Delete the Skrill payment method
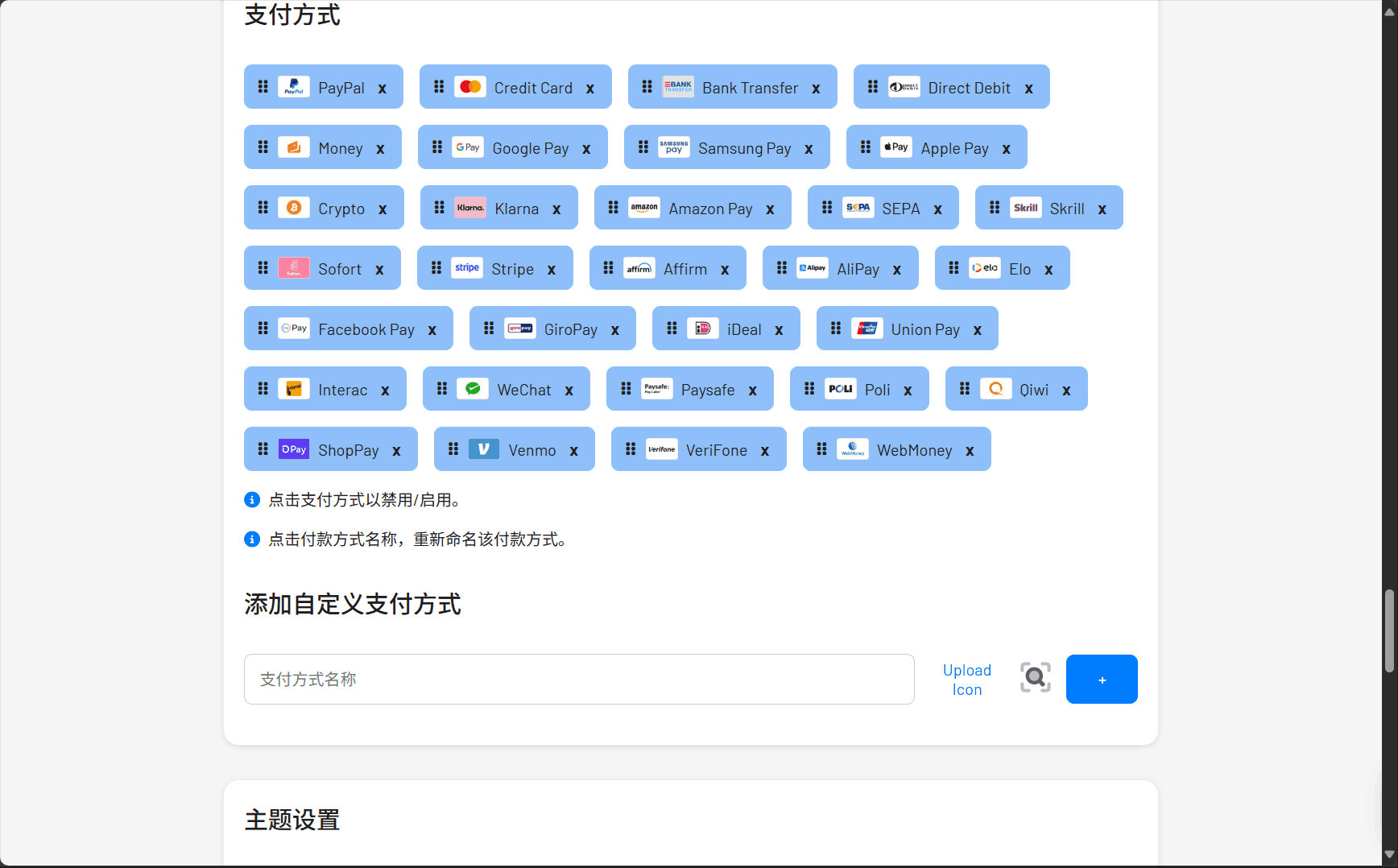This screenshot has width=1398, height=868. click(1102, 209)
